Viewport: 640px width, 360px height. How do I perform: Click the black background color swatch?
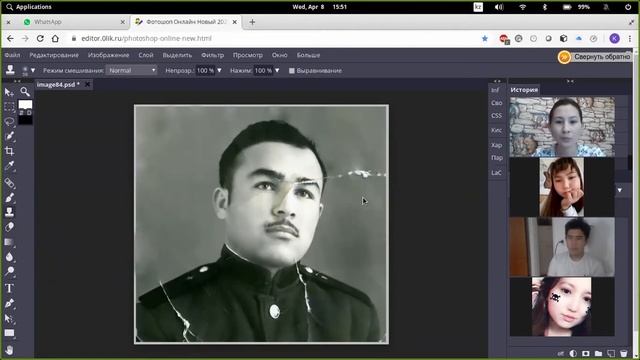pyautogui.click(x=25, y=120)
